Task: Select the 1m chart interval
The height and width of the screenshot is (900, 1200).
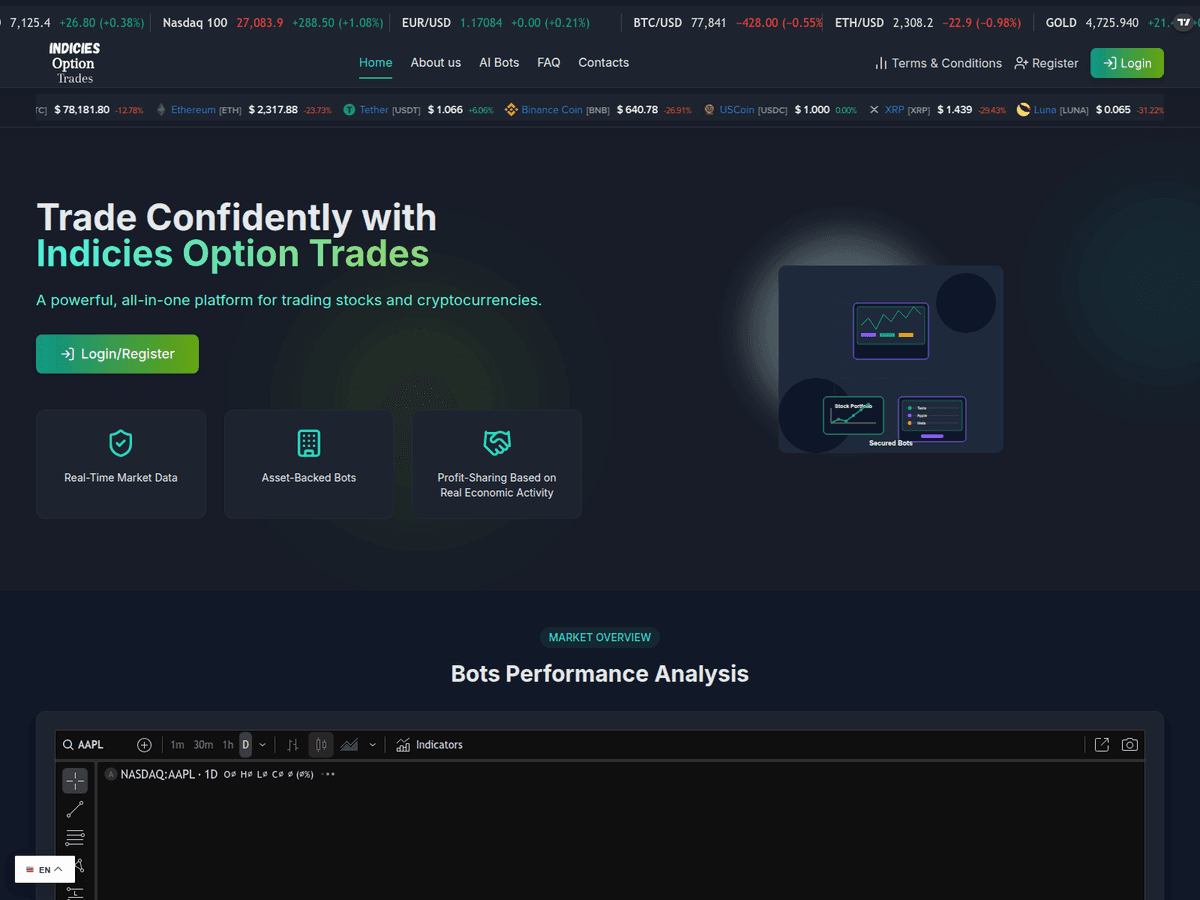Action: coord(177,745)
